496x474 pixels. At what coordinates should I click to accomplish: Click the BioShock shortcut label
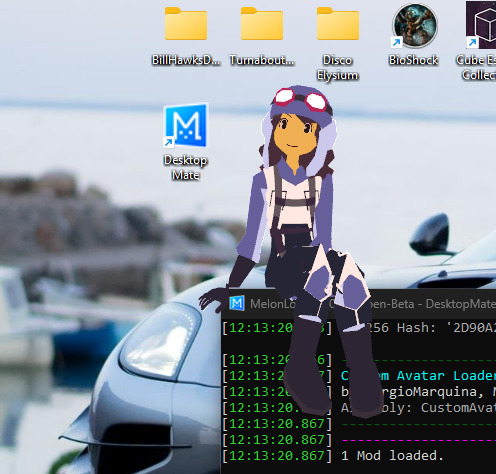[x=413, y=60]
